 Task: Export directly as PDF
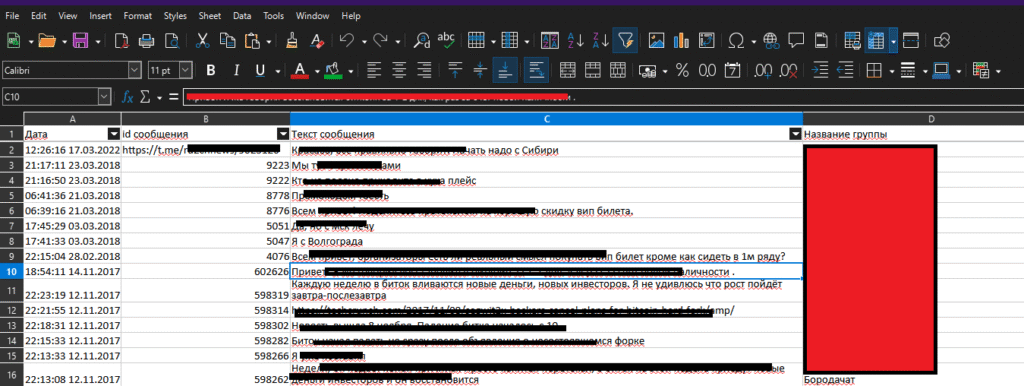click(121, 40)
